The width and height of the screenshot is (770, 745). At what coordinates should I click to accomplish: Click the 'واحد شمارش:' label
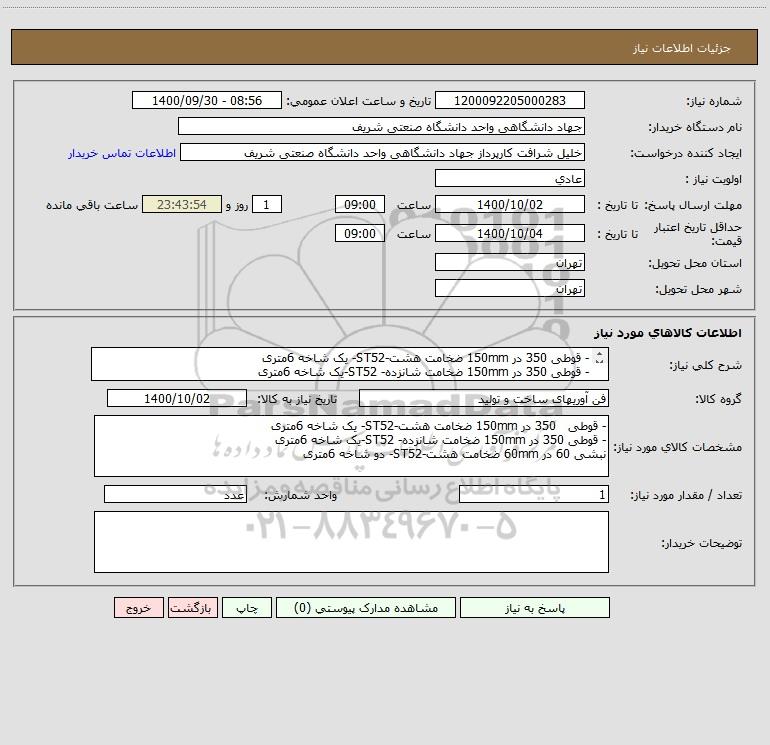[x=301, y=496]
